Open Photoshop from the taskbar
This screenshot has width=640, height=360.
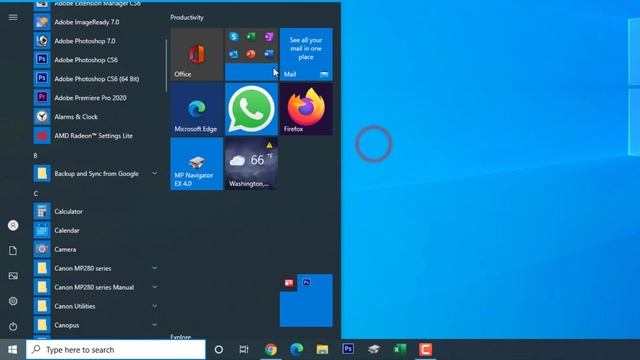point(348,349)
